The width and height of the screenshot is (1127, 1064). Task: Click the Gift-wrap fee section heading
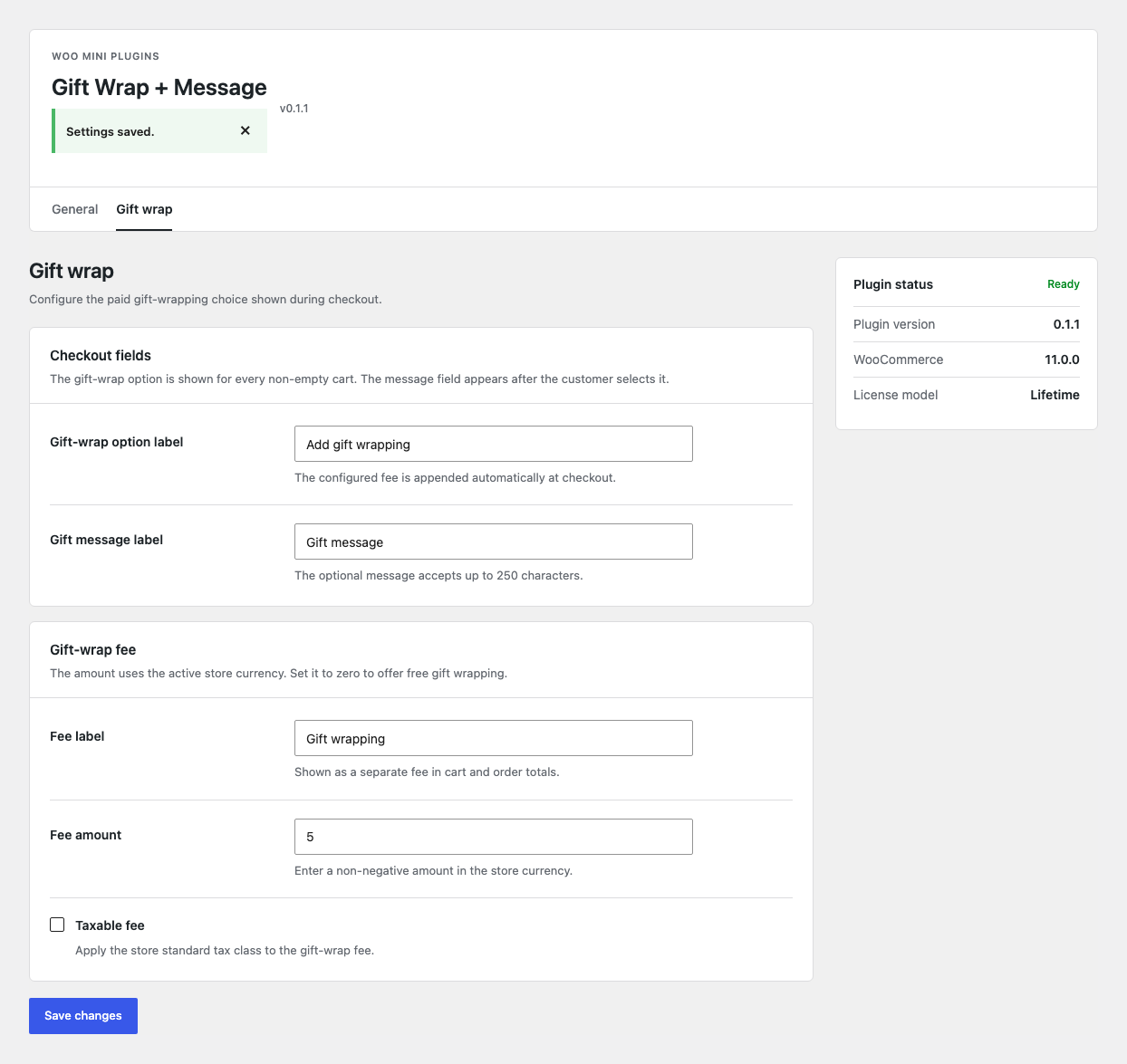92,649
